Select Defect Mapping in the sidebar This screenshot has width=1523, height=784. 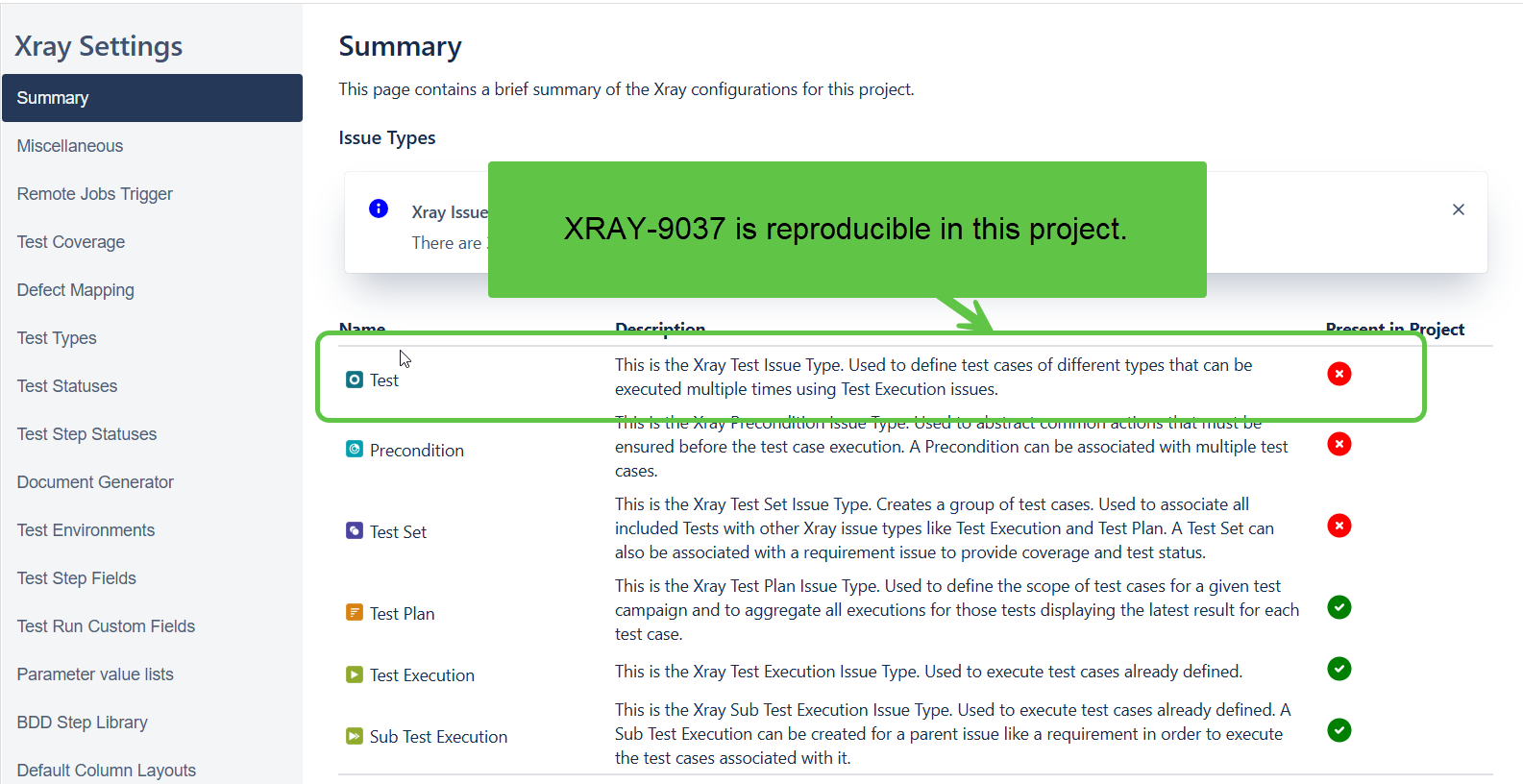pyautogui.click(x=76, y=290)
